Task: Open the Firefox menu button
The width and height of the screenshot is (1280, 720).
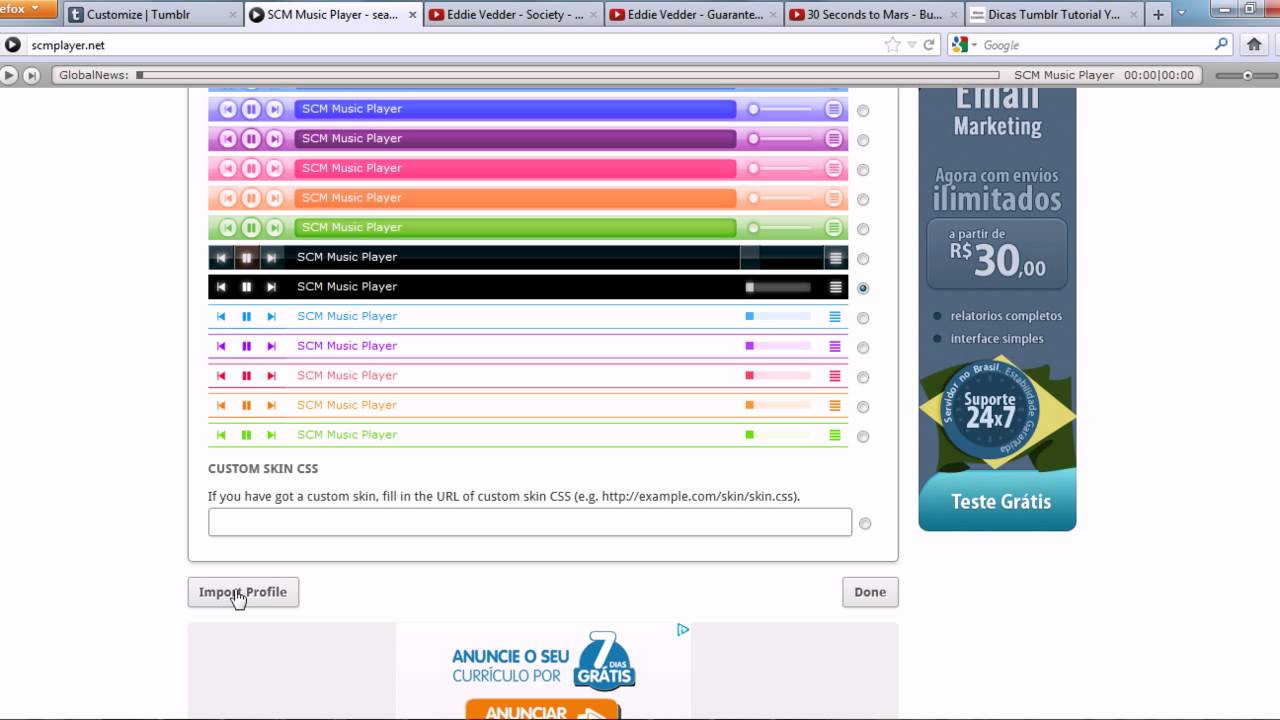Action: (28, 10)
